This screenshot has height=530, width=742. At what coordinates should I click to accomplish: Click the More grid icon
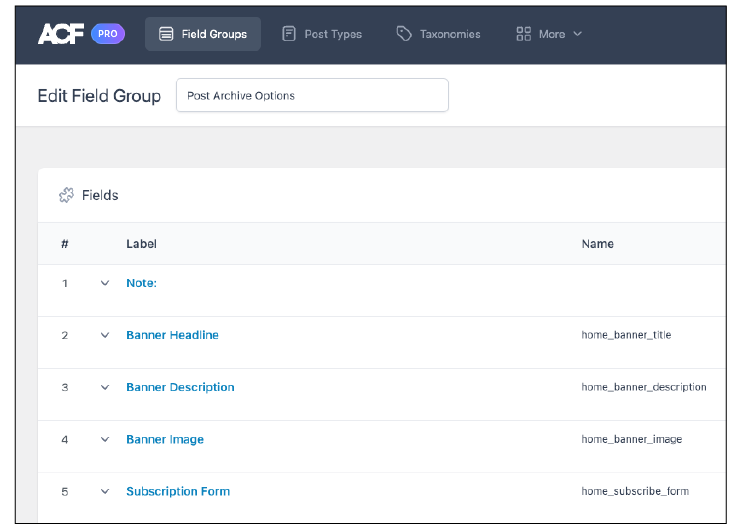click(x=523, y=34)
